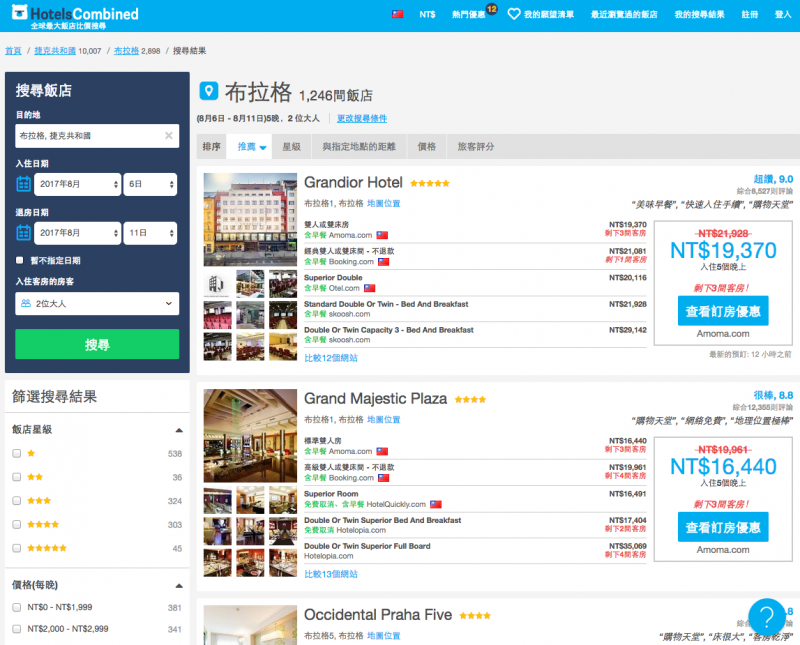Image resolution: width=800 pixels, height=645 pixels.
Task: Open 地圖位置 link for Grandior Hotel
Action: (x=384, y=204)
